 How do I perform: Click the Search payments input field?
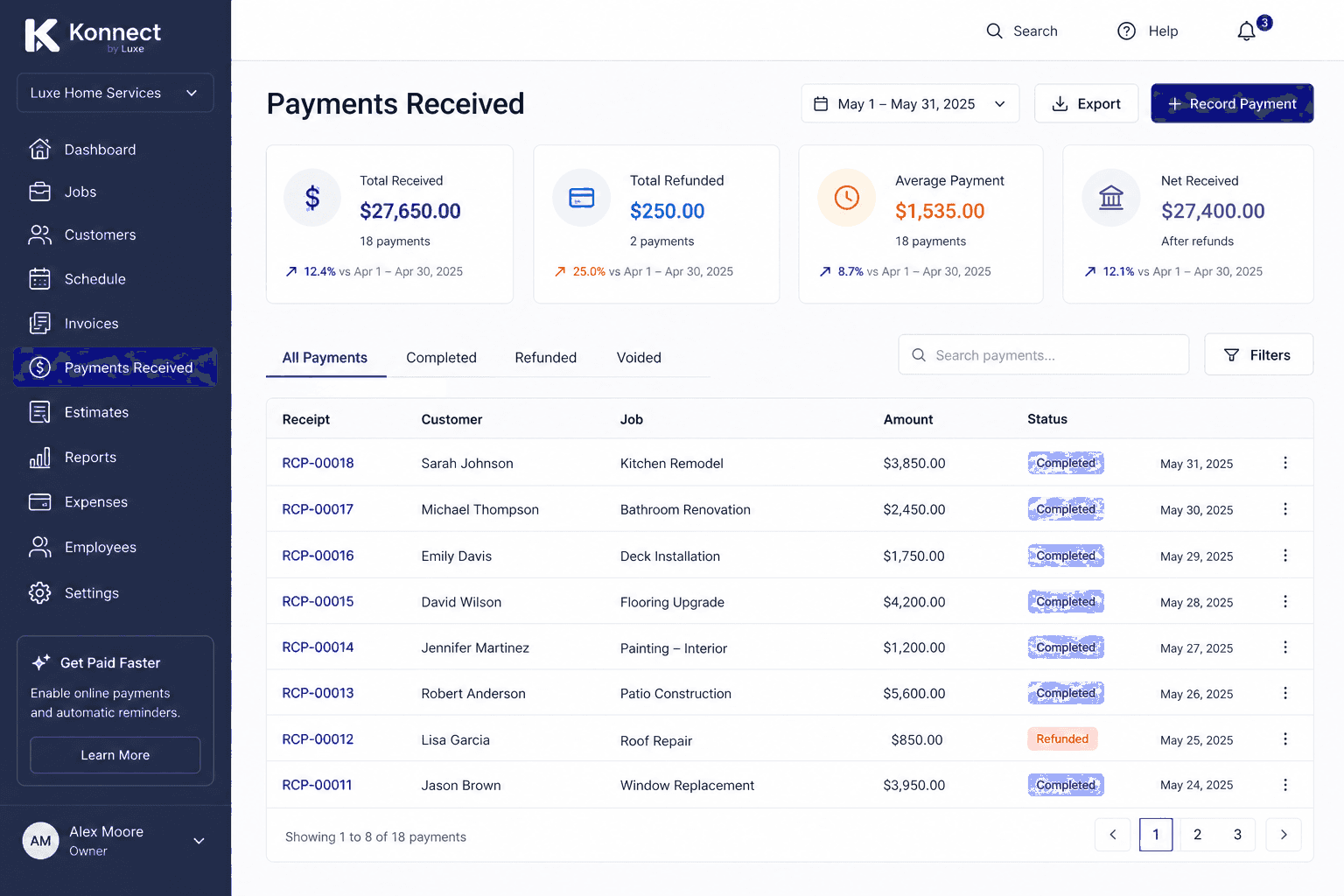1043,355
